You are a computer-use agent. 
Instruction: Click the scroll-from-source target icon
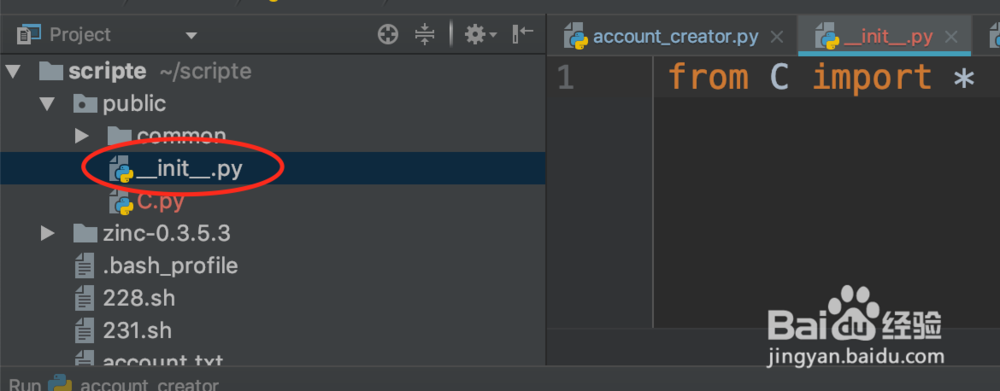(388, 34)
